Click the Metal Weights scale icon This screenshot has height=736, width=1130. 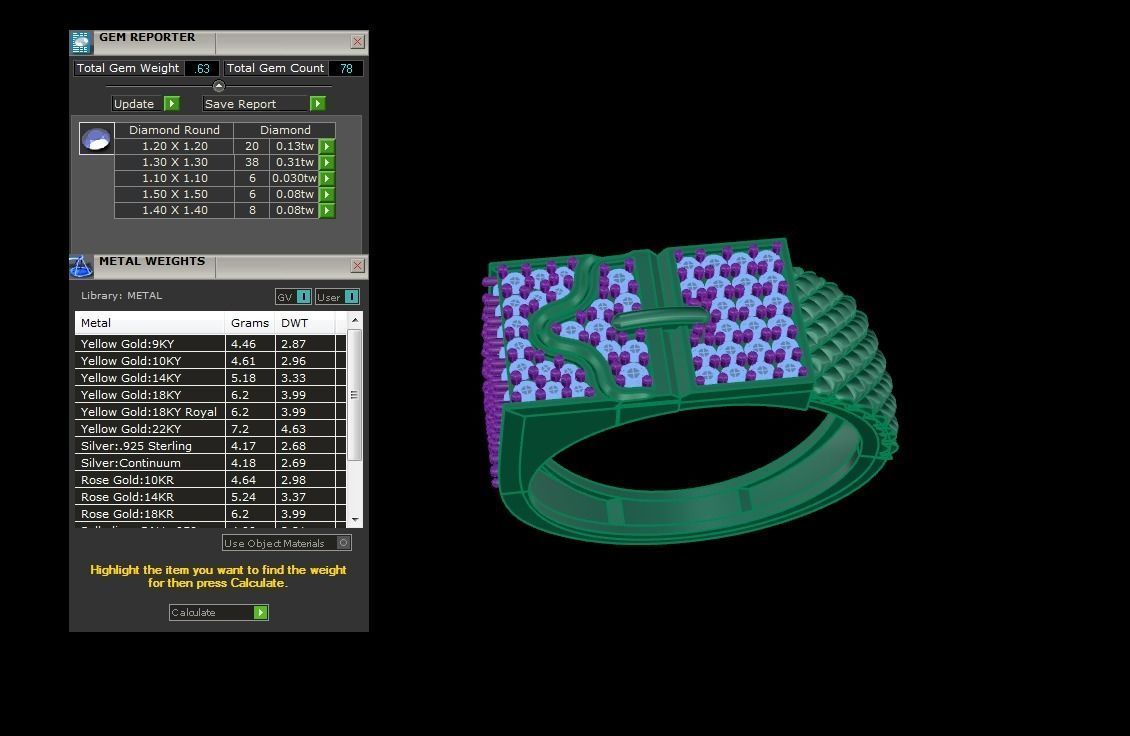[x=81, y=267]
